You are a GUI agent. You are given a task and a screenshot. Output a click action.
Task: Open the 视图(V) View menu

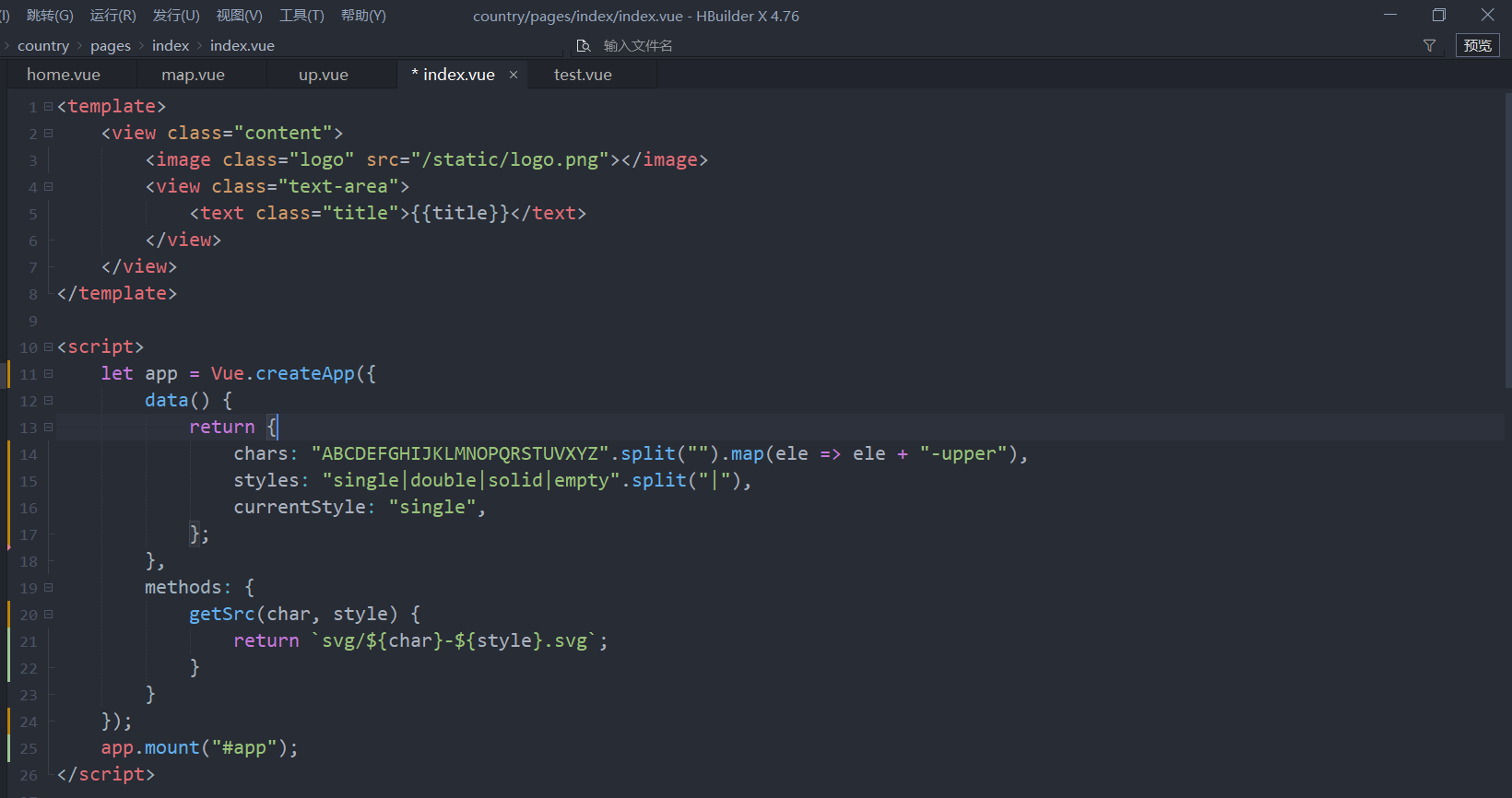(239, 16)
